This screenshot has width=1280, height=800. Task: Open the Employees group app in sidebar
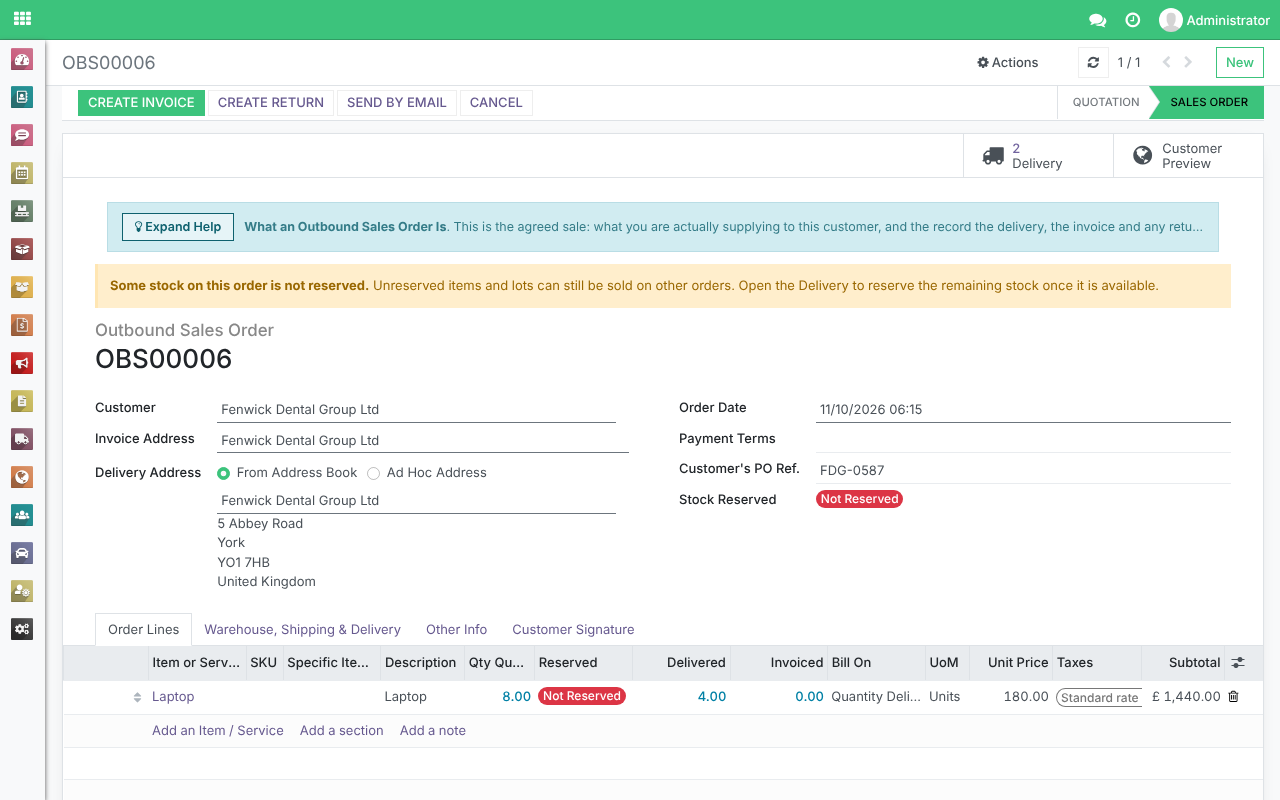pyautogui.click(x=22, y=515)
